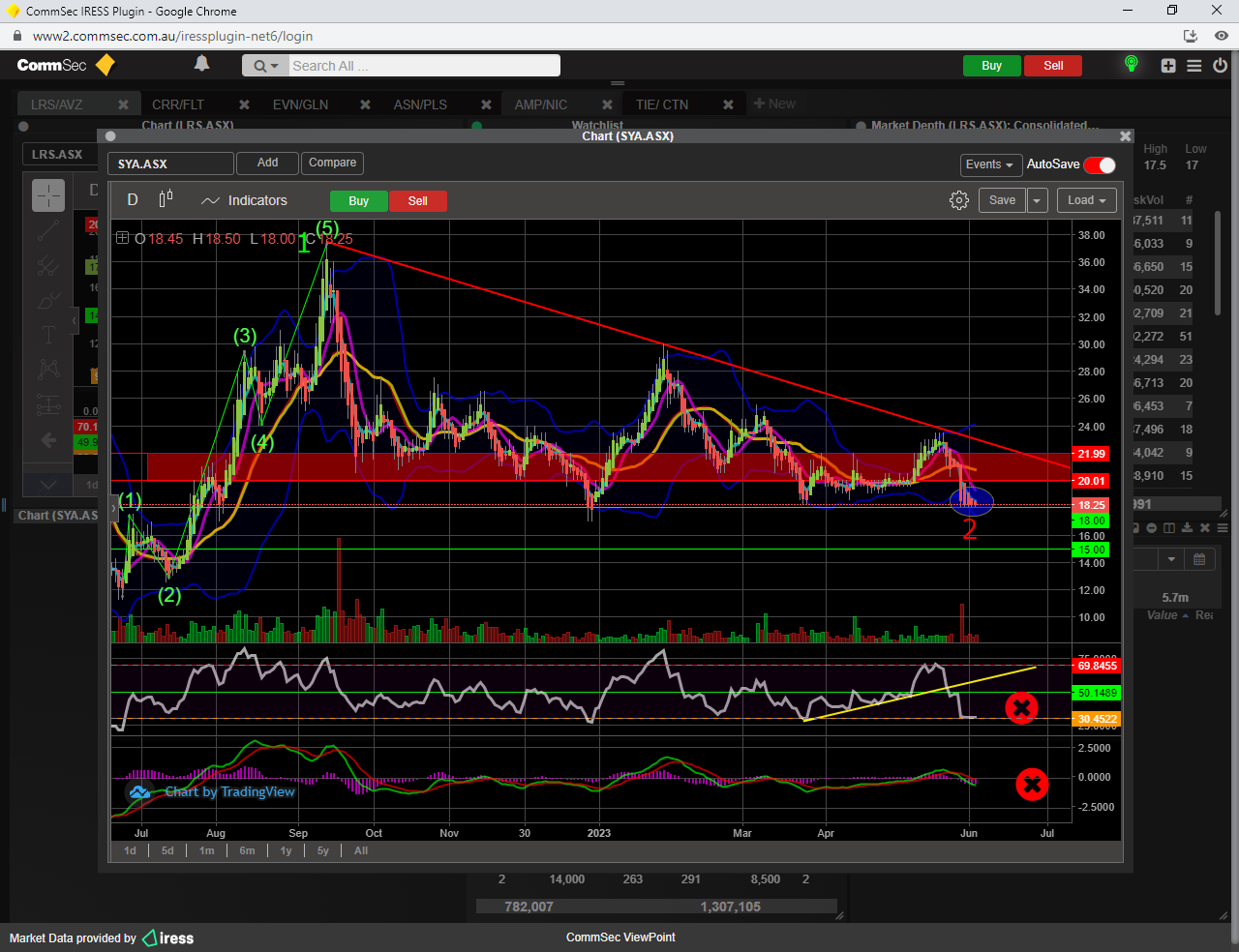Screen dimensions: 1239x952
Task: Close the SYA.ASX chart popup
Action: 1125,136
